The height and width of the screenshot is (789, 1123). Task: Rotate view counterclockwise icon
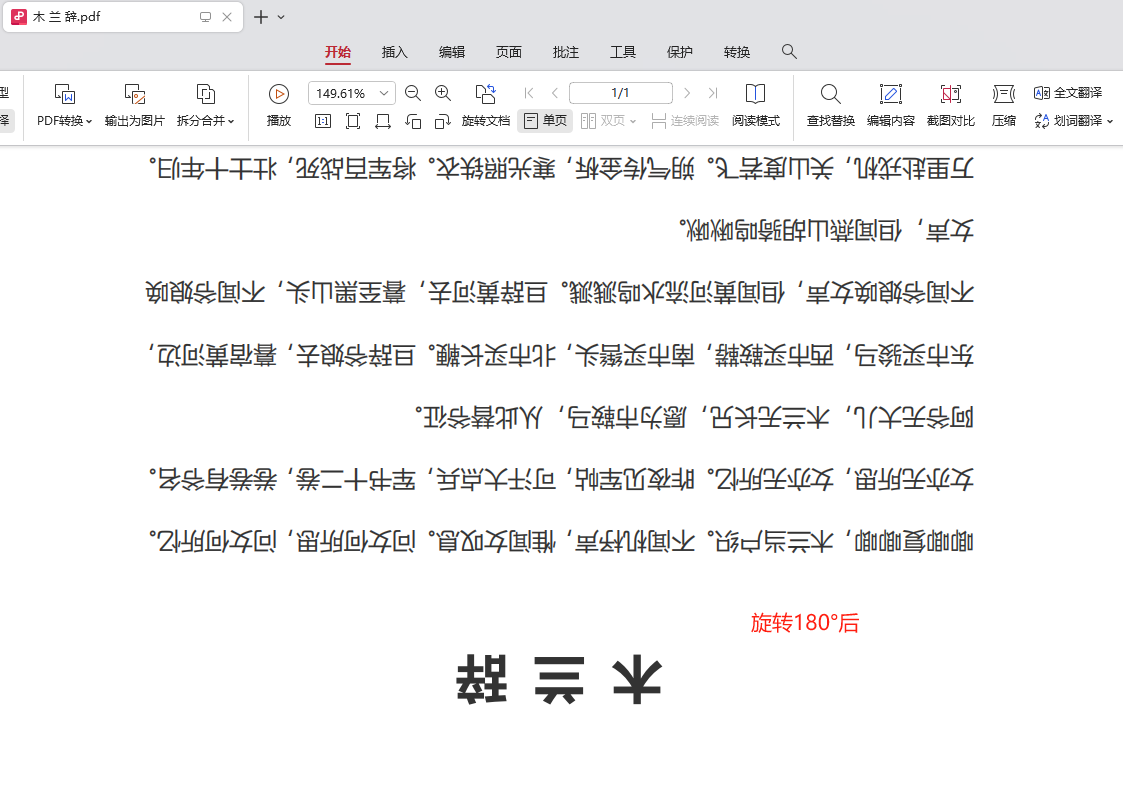pyautogui.click(x=413, y=121)
